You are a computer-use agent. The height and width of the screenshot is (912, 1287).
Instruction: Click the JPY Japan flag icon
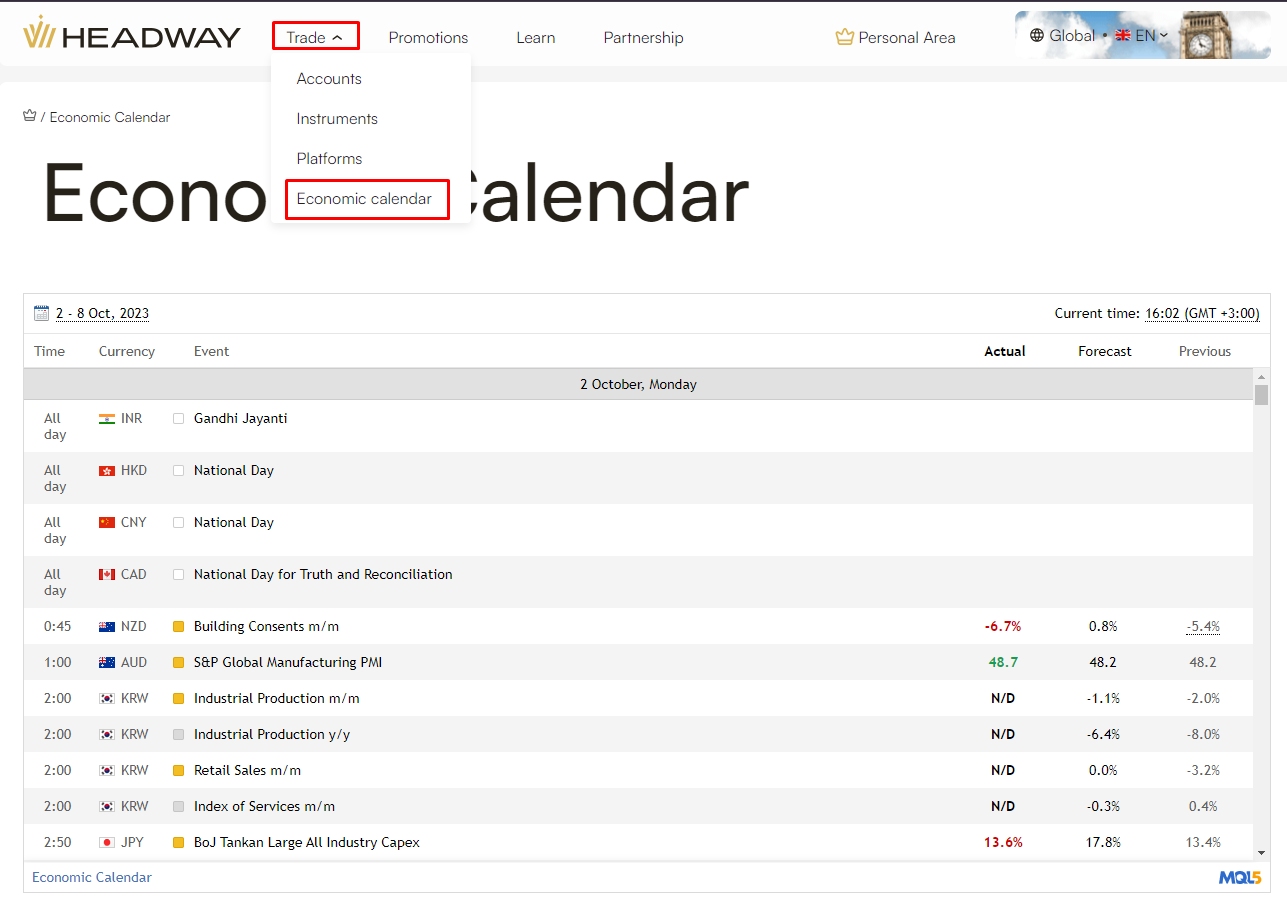pyautogui.click(x=107, y=843)
